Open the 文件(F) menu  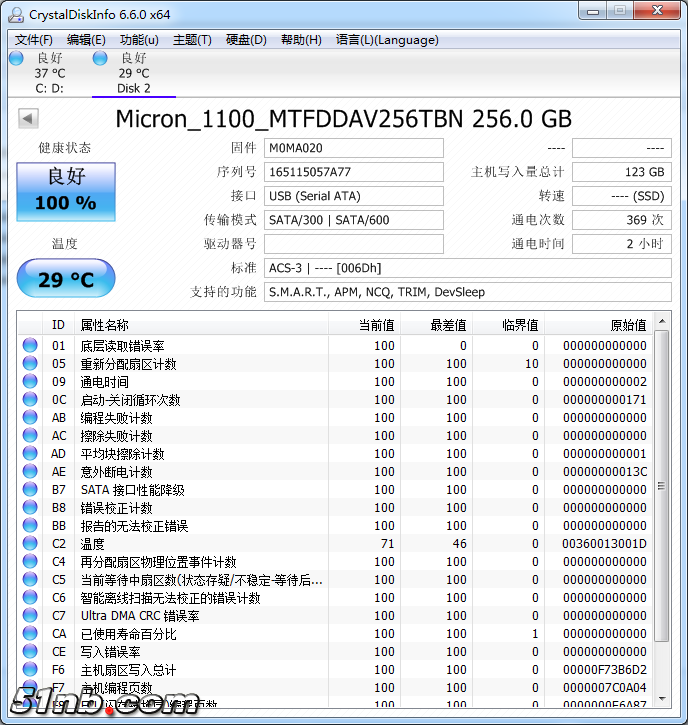click(34, 40)
